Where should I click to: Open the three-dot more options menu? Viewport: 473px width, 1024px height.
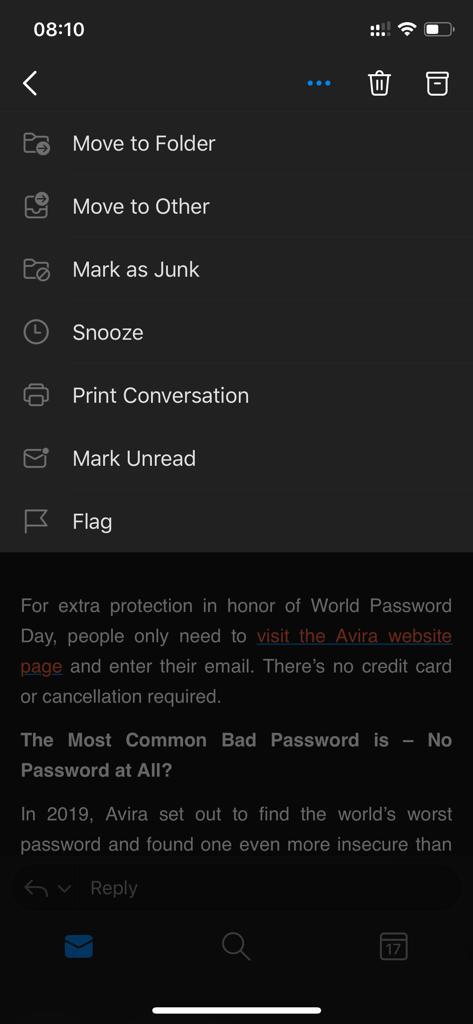click(319, 84)
